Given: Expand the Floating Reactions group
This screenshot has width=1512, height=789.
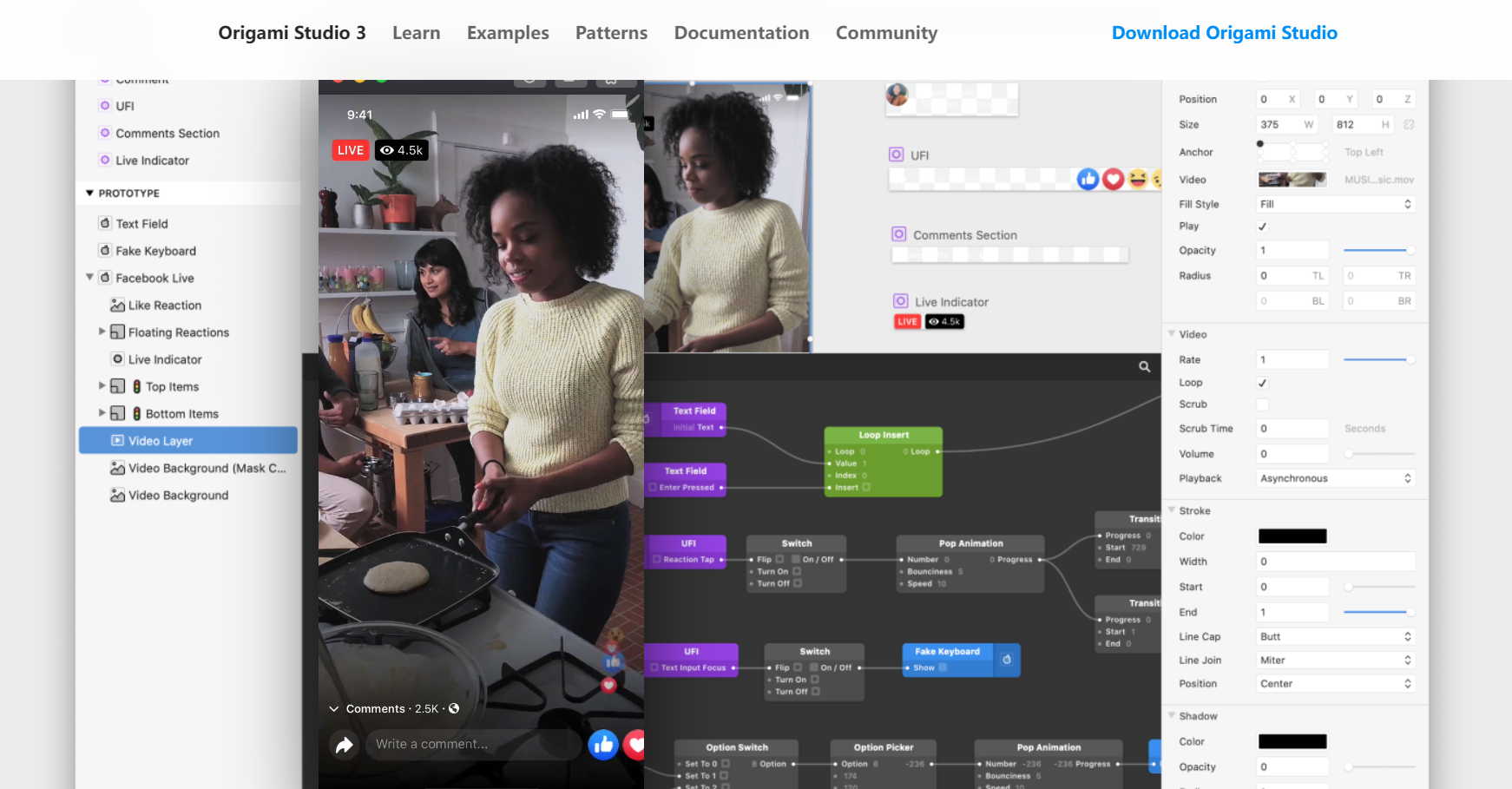Looking at the screenshot, I should coord(102,332).
